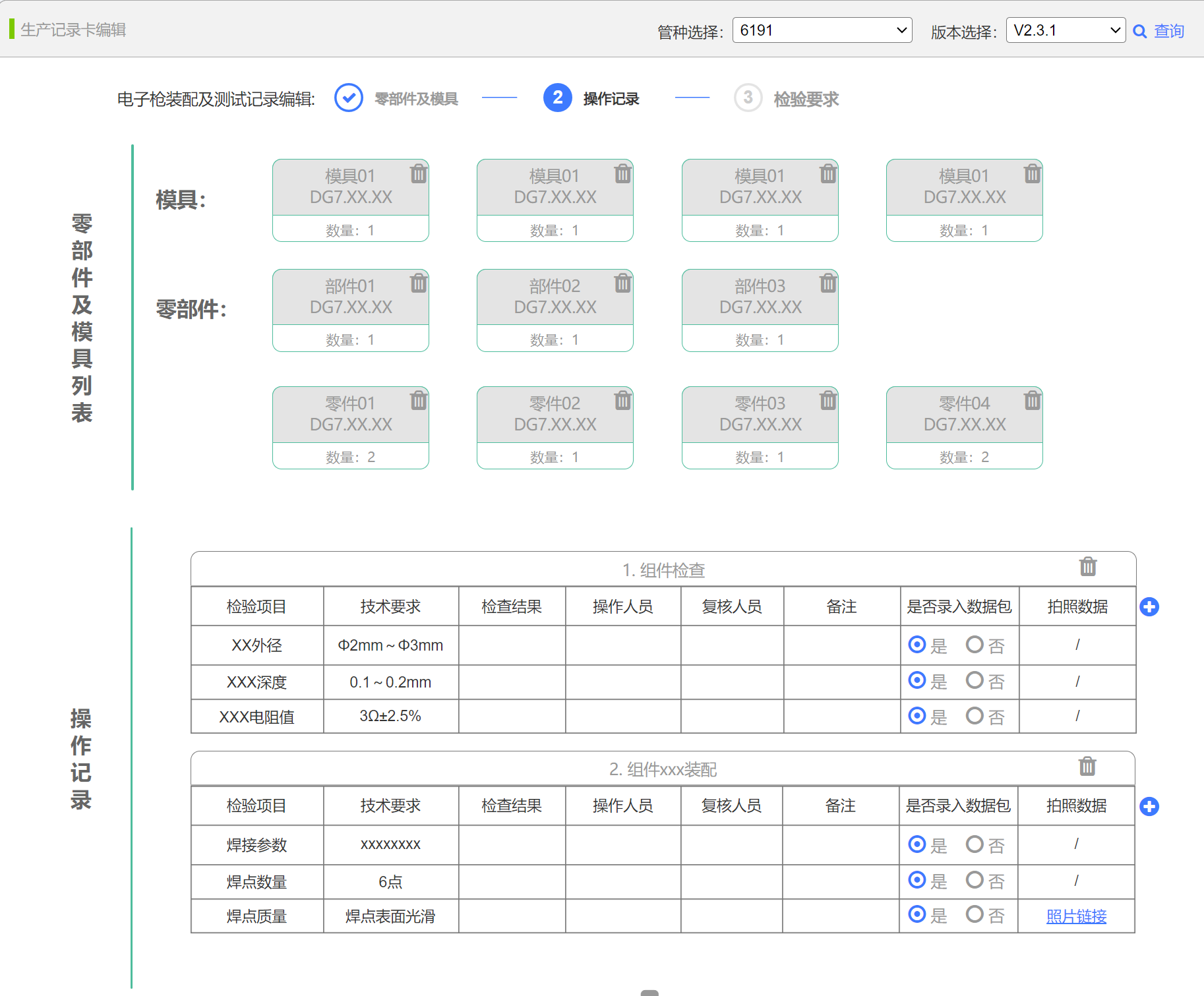
Task: Delete the 部件02 component card
Action: pos(622,283)
